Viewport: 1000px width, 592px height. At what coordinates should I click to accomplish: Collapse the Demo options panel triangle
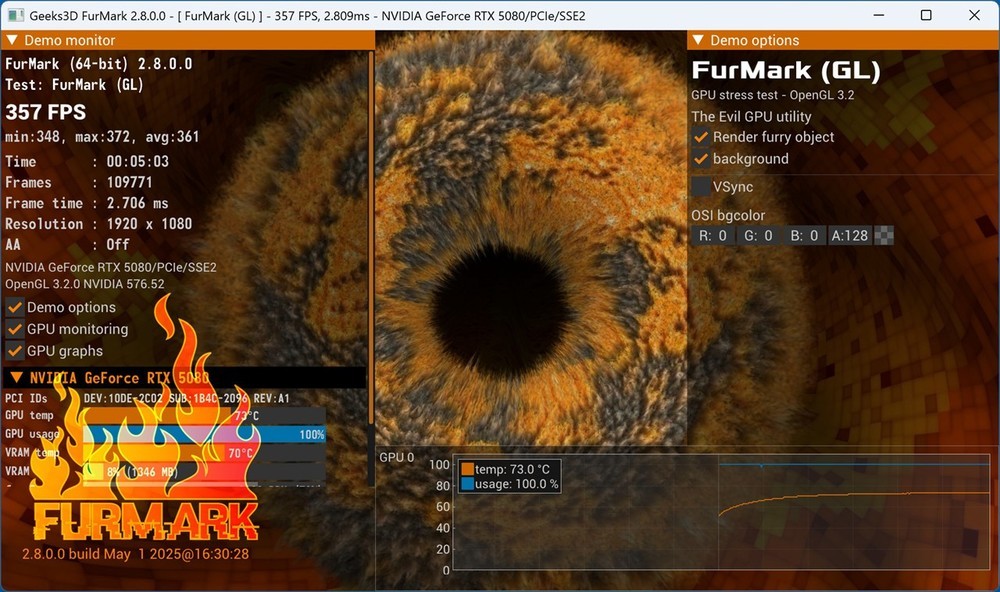click(698, 40)
